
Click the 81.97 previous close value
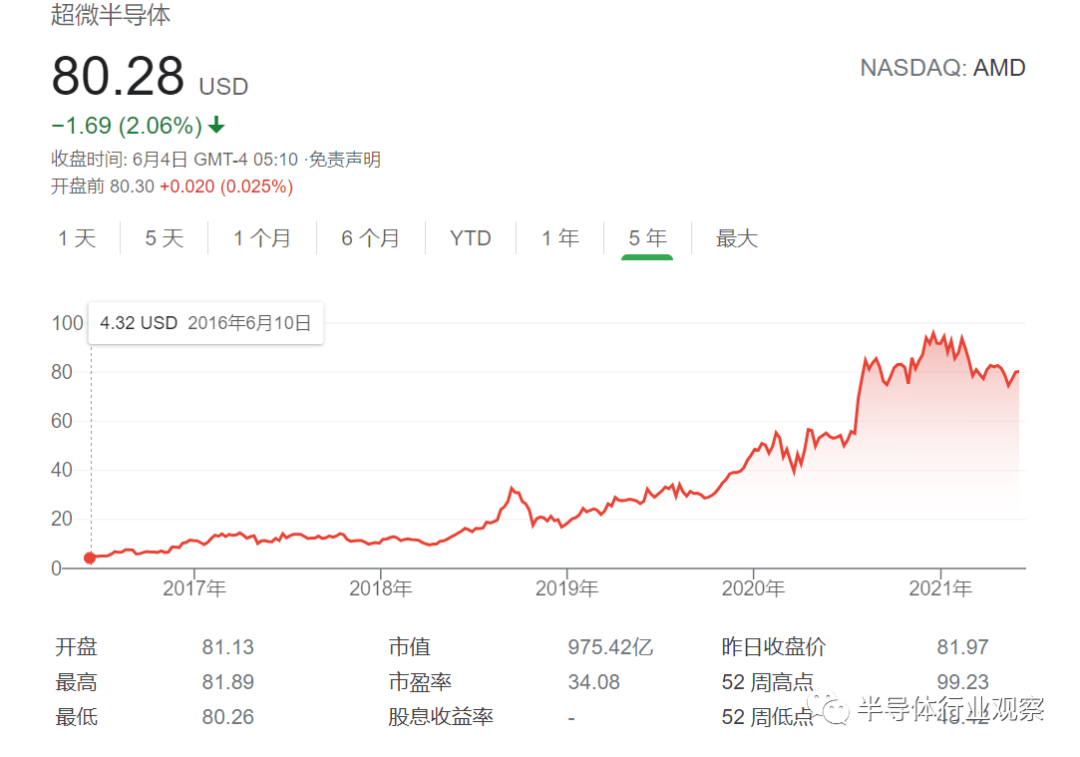[x=962, y=647]
